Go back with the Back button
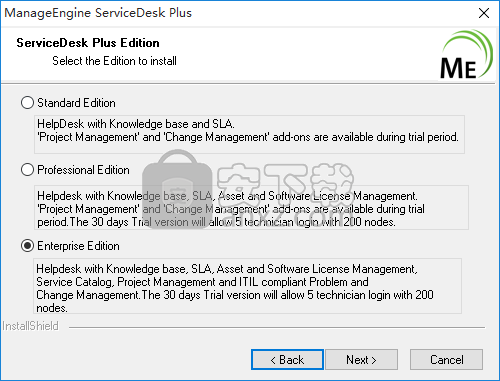 (287, 360)
